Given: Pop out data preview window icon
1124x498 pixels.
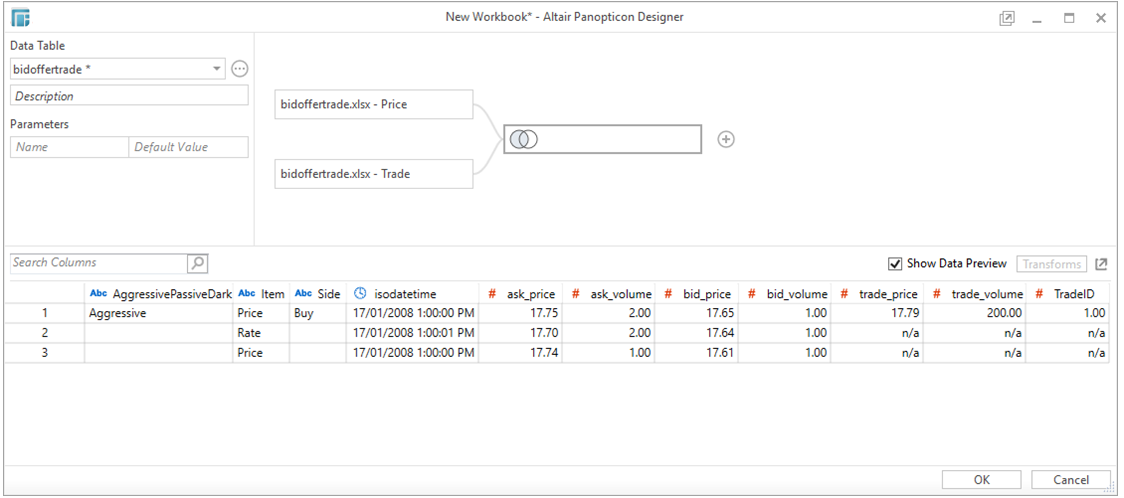Looking at the screenshot, I should pyautogui.click(x=1101, y=264).
